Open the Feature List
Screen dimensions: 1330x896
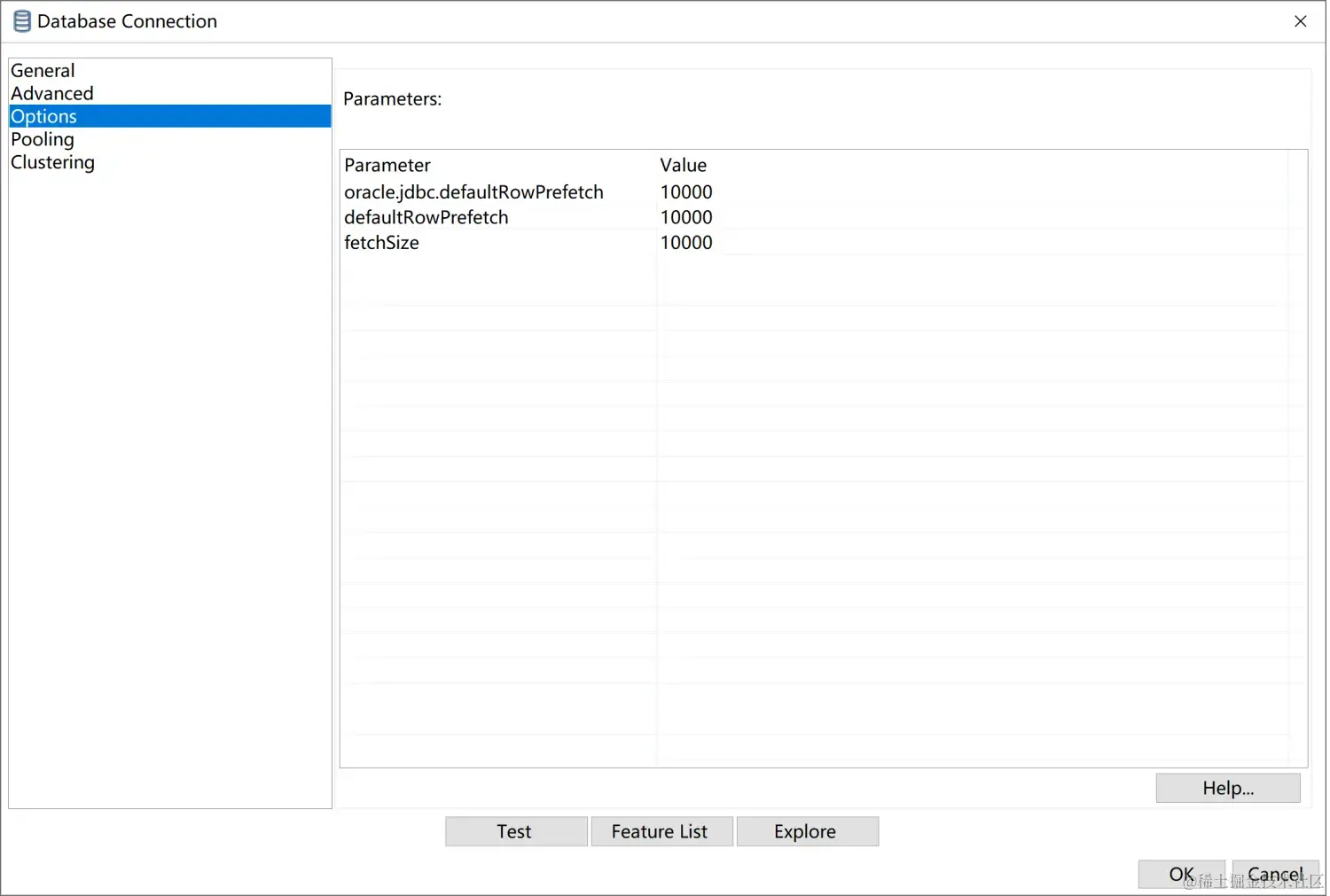661,832
